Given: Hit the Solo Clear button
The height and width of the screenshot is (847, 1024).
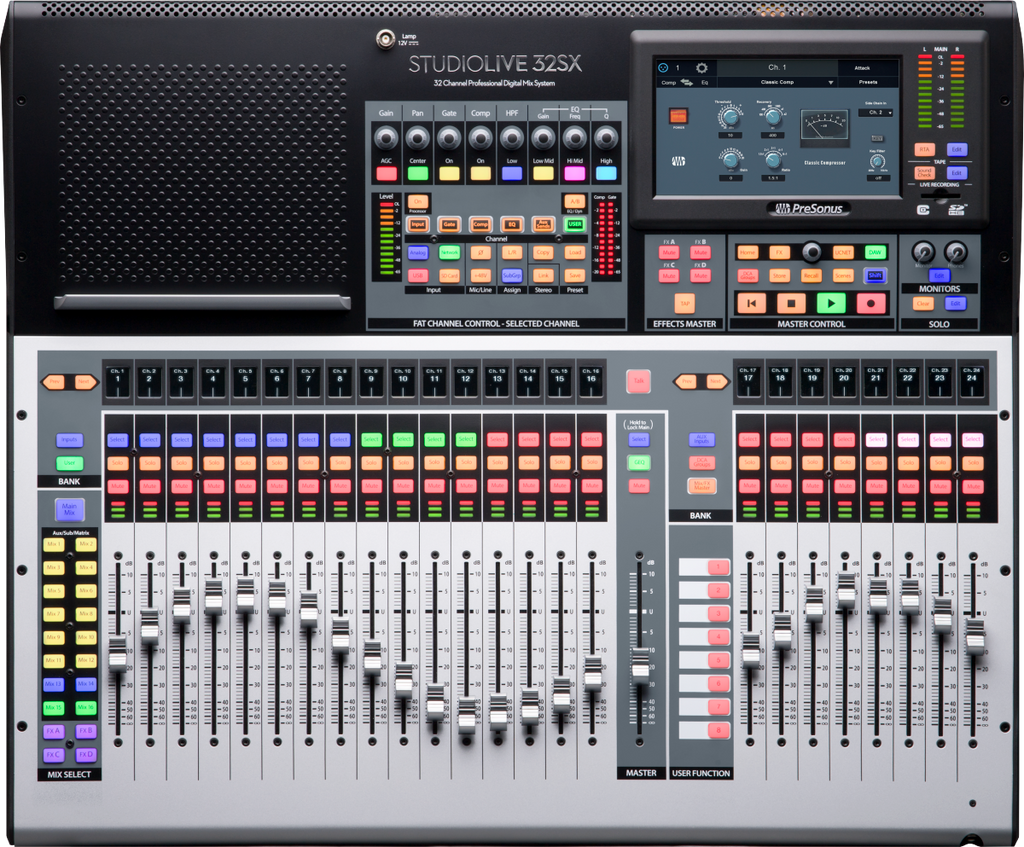Looking at the screenshot, I should [x=923, y=304].
